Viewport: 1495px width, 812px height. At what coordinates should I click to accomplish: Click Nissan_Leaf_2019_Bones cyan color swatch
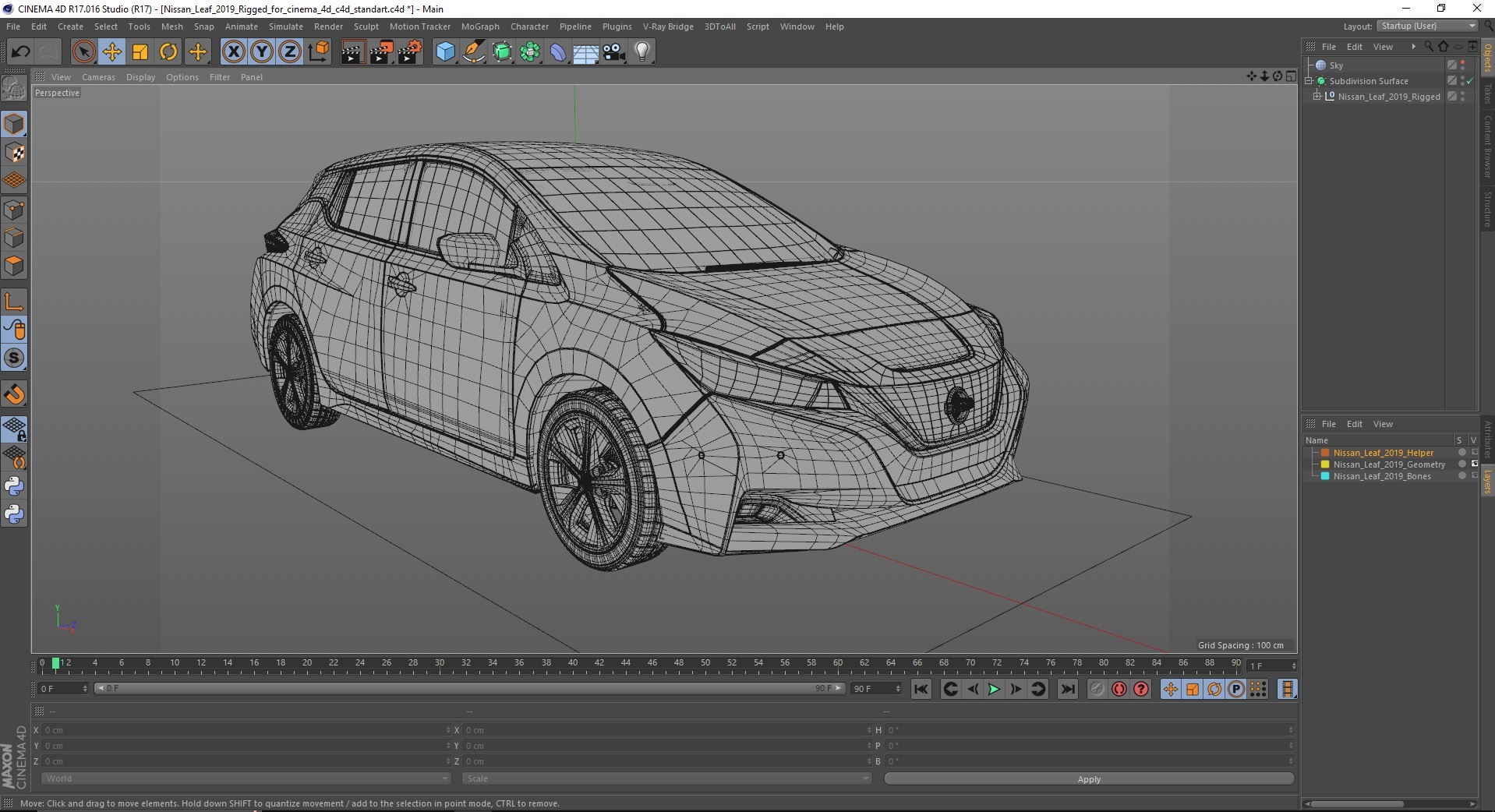(x=1325, y=476)
